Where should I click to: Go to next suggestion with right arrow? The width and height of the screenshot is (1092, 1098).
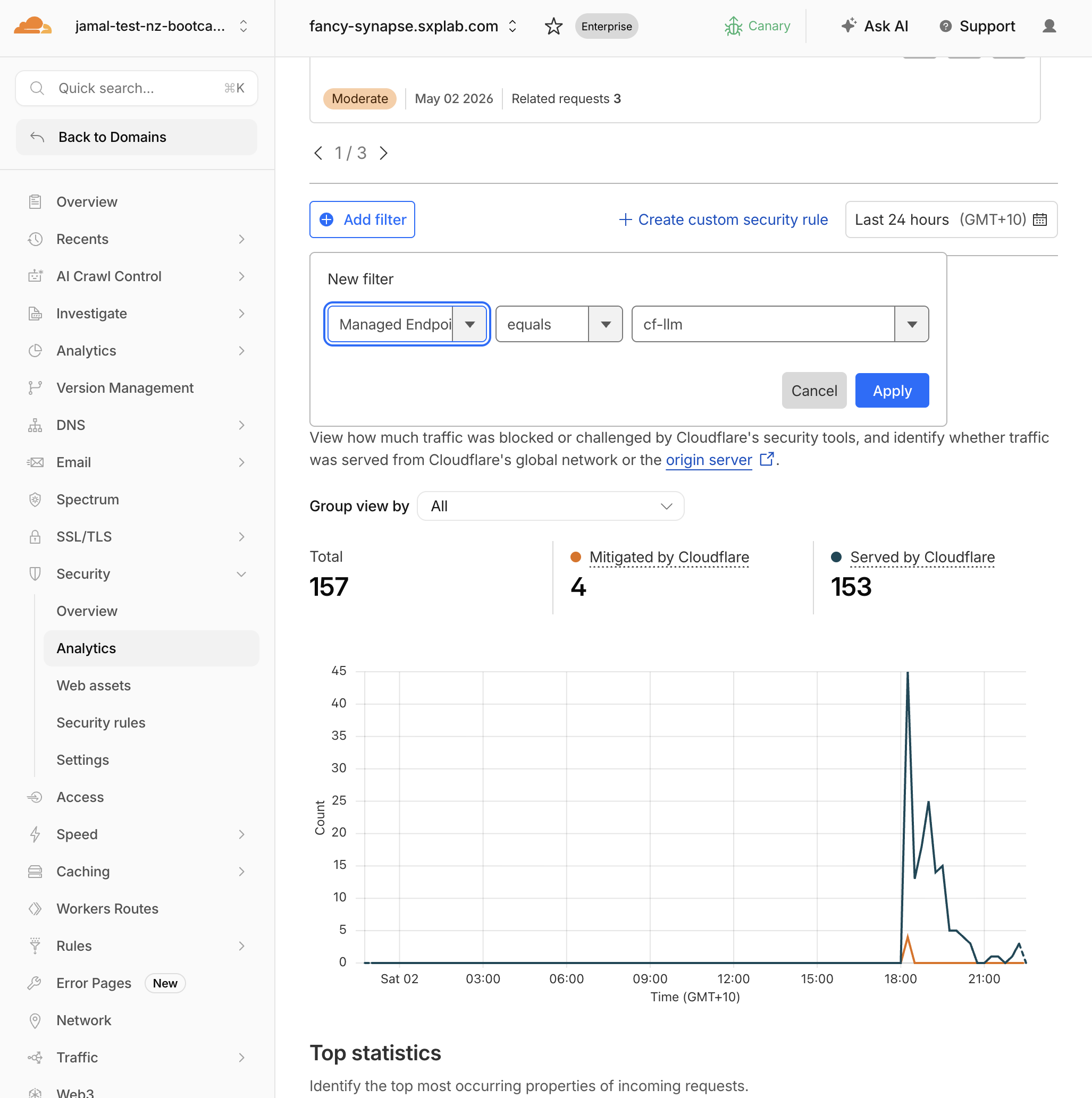pyautogui.click(x=384, y=153)
